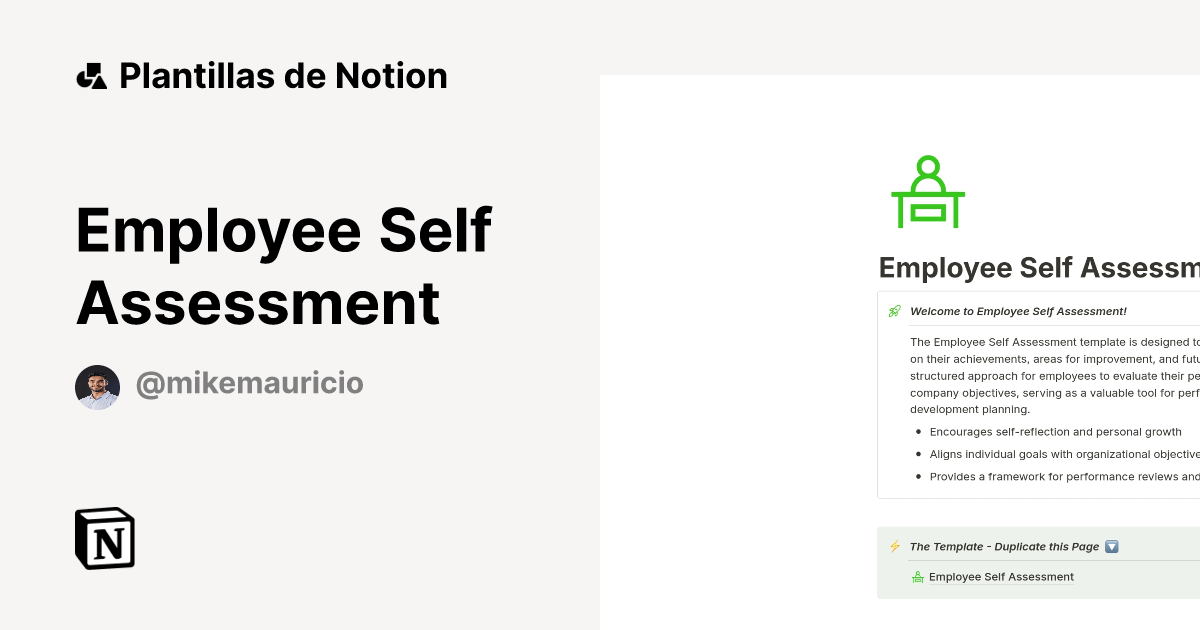Click the lightning bolt icon in the template callout
Viewport: 1200px width, 630px height.
894,546
